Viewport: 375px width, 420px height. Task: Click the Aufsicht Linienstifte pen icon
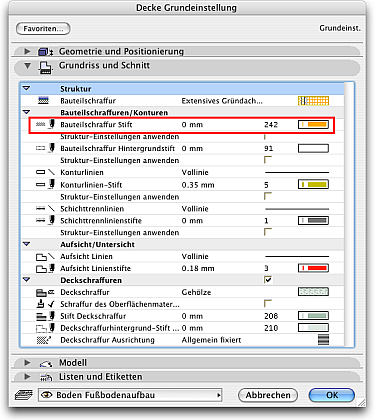point(45,268)
